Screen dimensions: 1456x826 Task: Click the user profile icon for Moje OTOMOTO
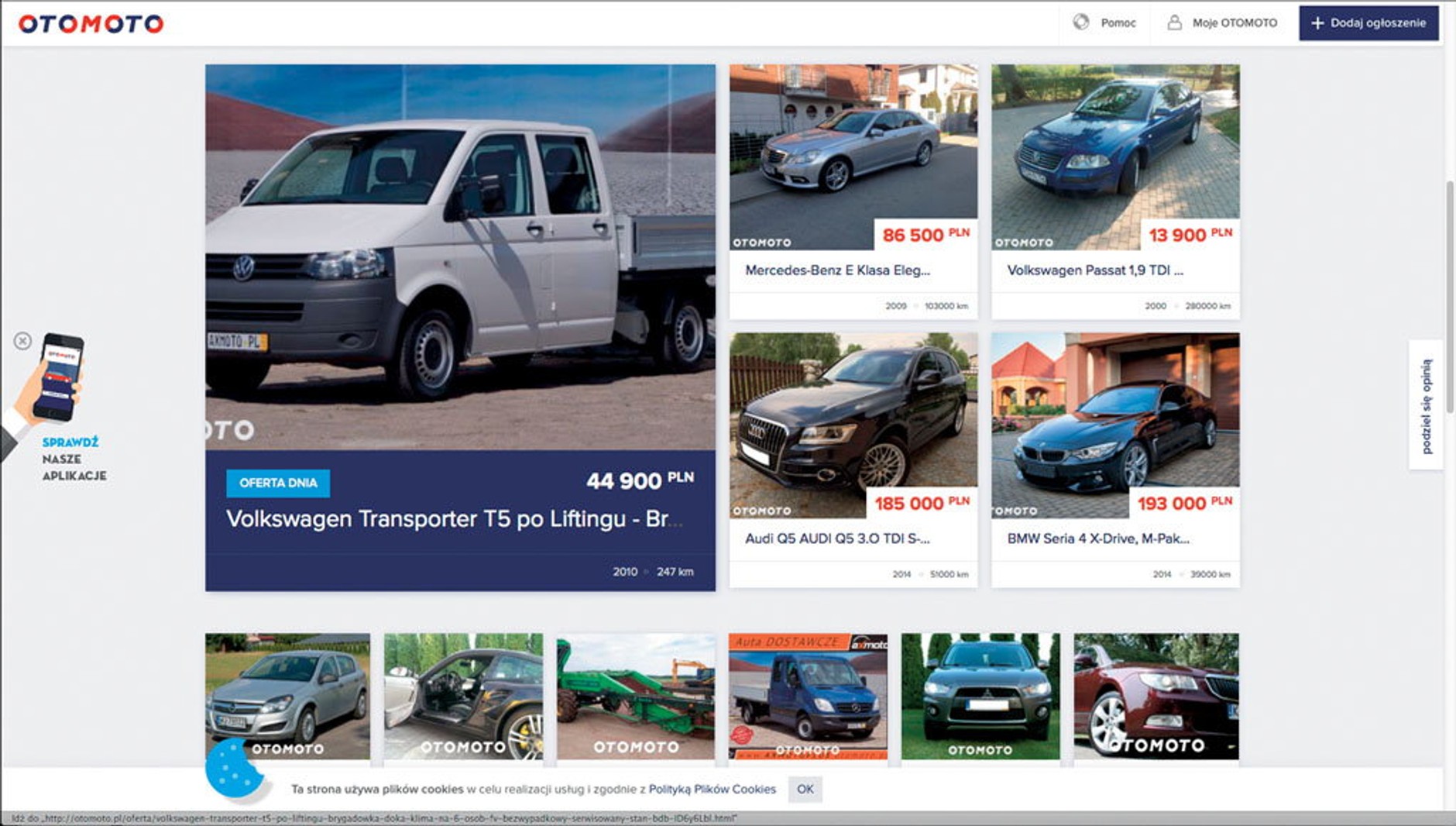pos(1174,22)
